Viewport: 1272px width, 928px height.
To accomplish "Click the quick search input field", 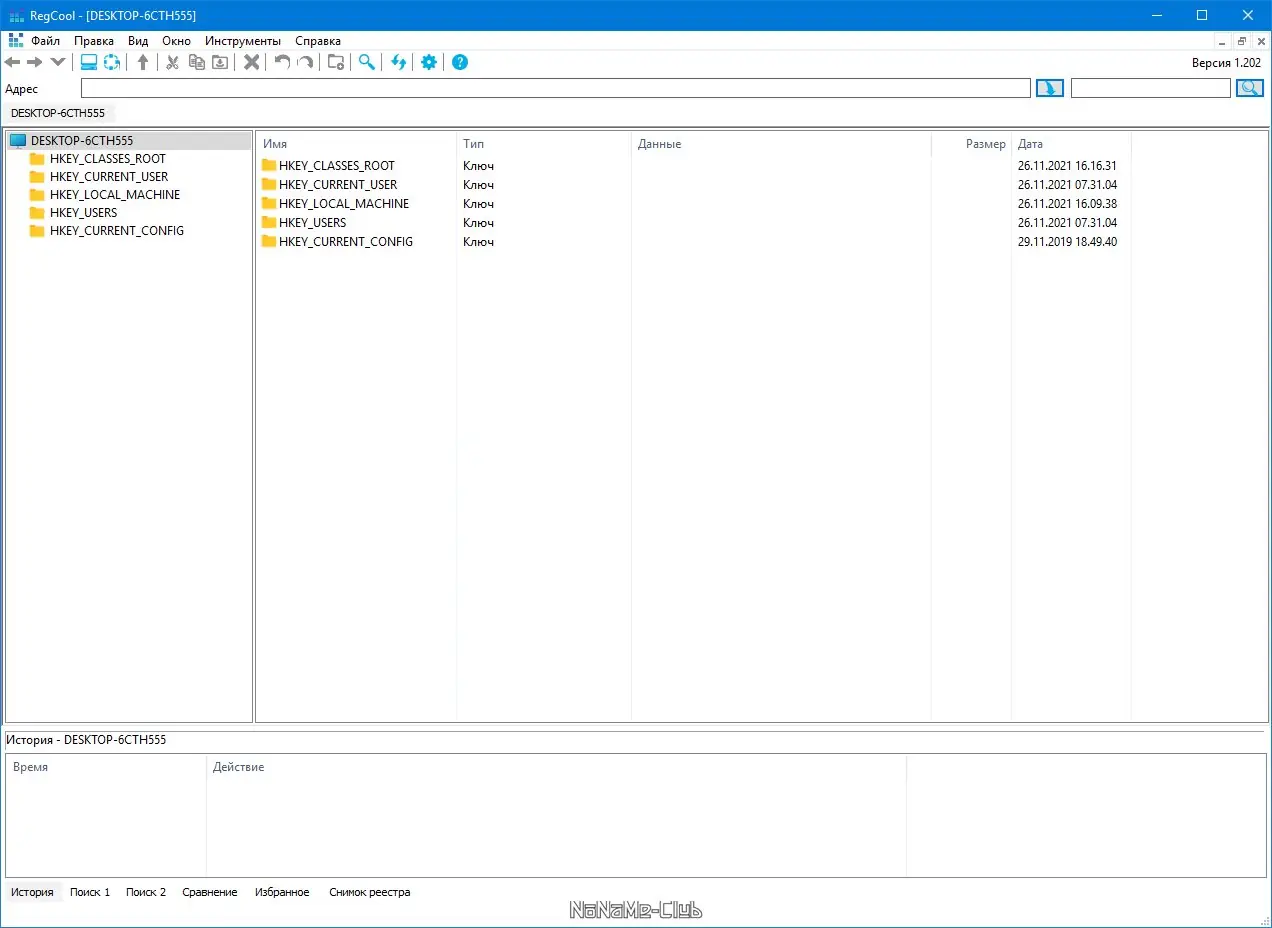I will coord(1150,88).
